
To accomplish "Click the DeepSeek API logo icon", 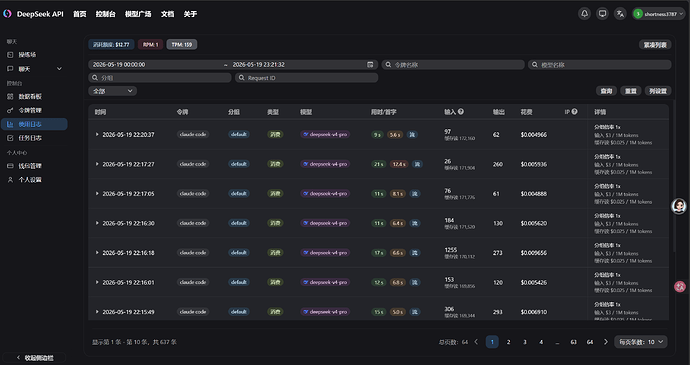I will (x=7, y=14).
